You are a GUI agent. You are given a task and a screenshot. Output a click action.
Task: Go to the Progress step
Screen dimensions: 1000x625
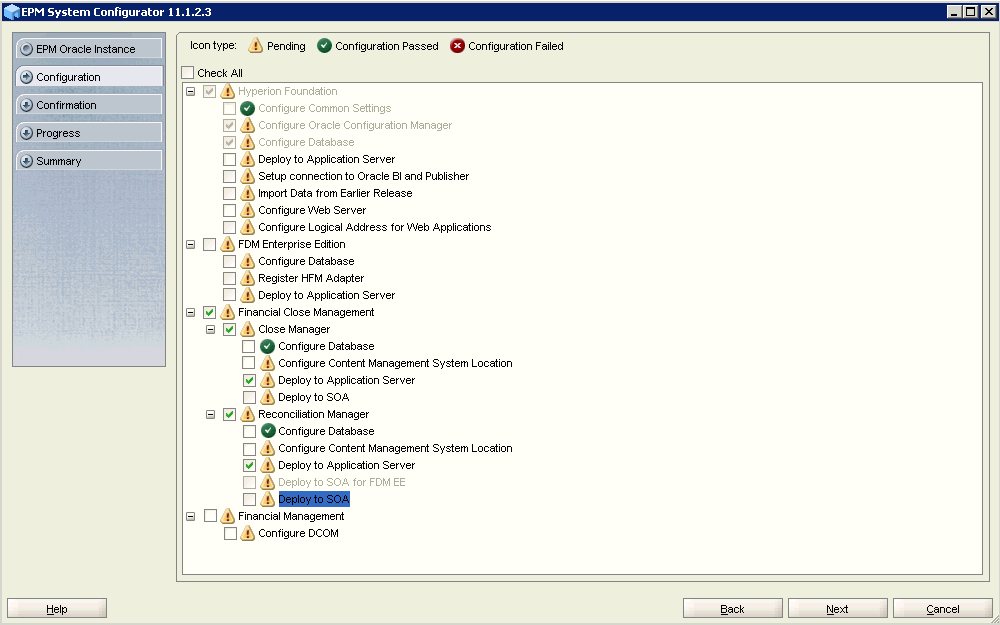(x=89, y=133)
